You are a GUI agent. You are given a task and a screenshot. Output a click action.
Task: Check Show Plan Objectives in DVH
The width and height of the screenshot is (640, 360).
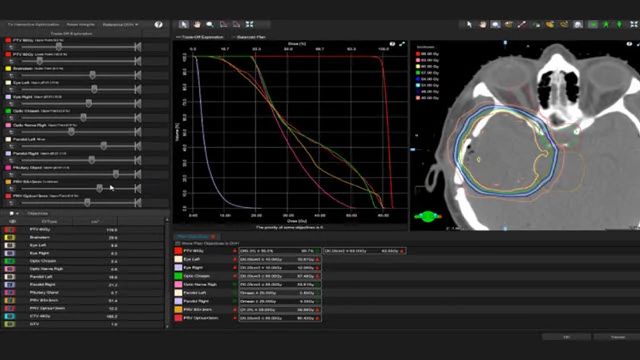[178, 243]
